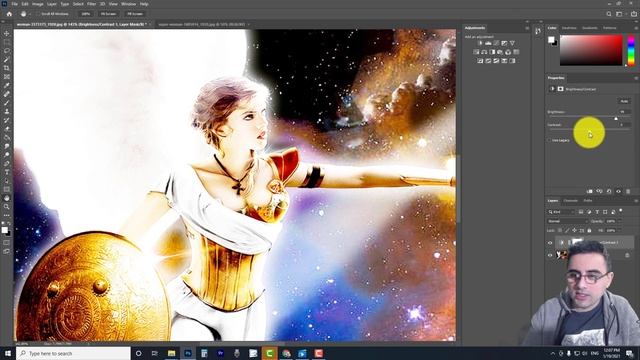Switch to the Paths tab
This screenshot has width=640, height=360.
click(x=588, y=201)
